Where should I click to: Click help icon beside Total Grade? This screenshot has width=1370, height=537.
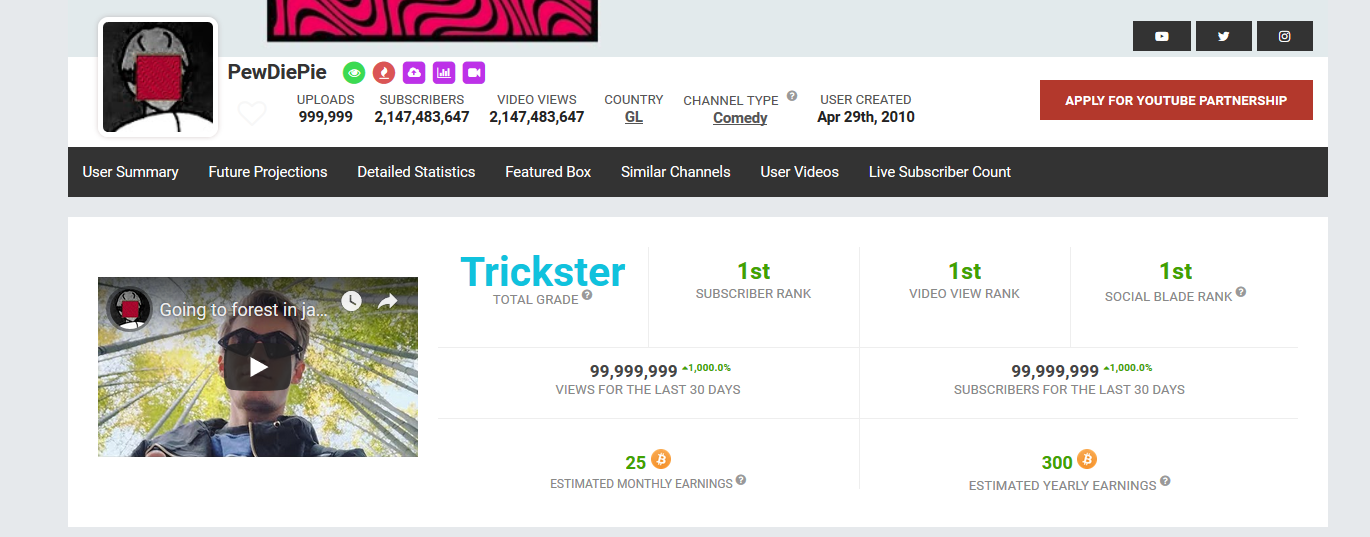tap(587, 295)
